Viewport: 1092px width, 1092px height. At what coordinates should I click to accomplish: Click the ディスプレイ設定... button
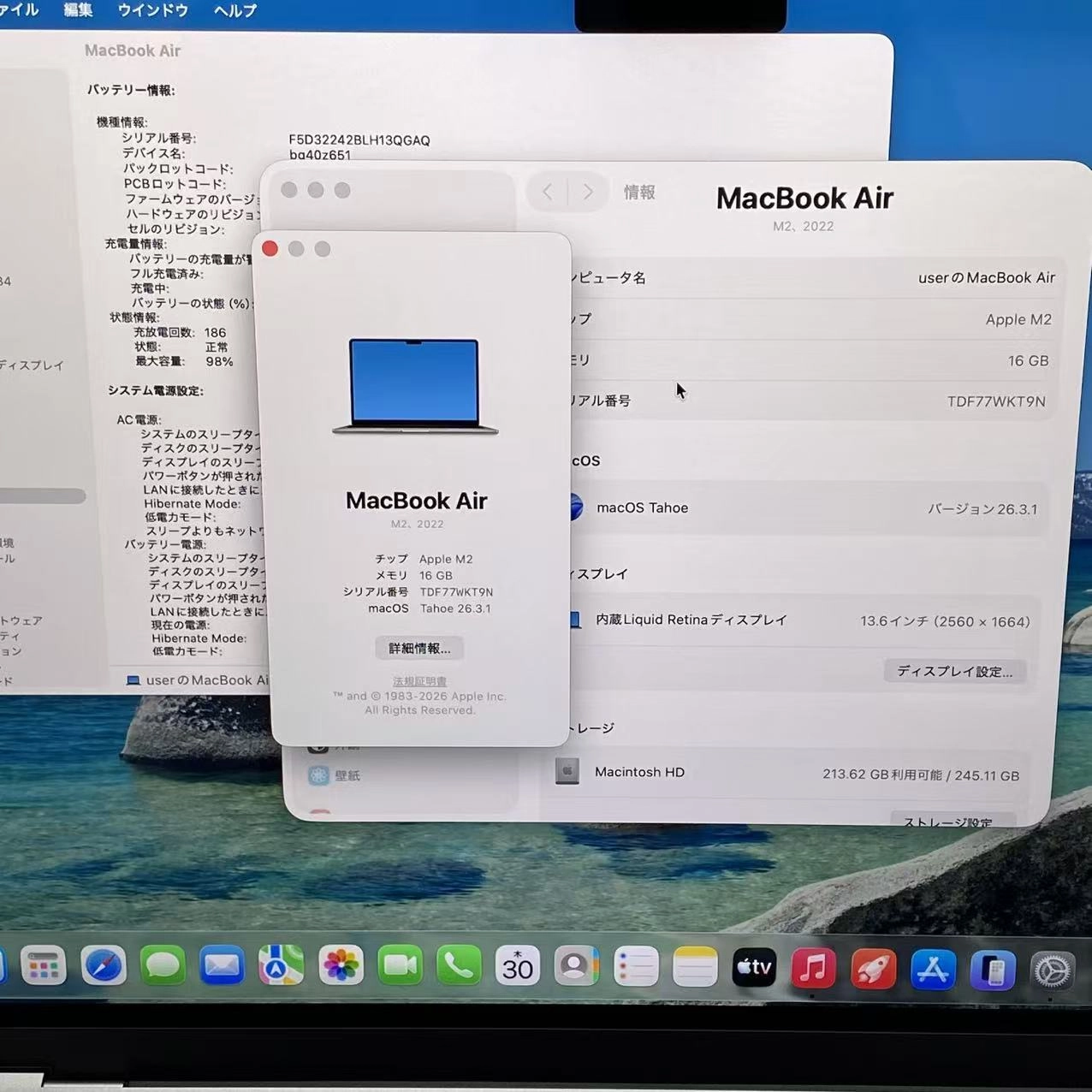954,672
